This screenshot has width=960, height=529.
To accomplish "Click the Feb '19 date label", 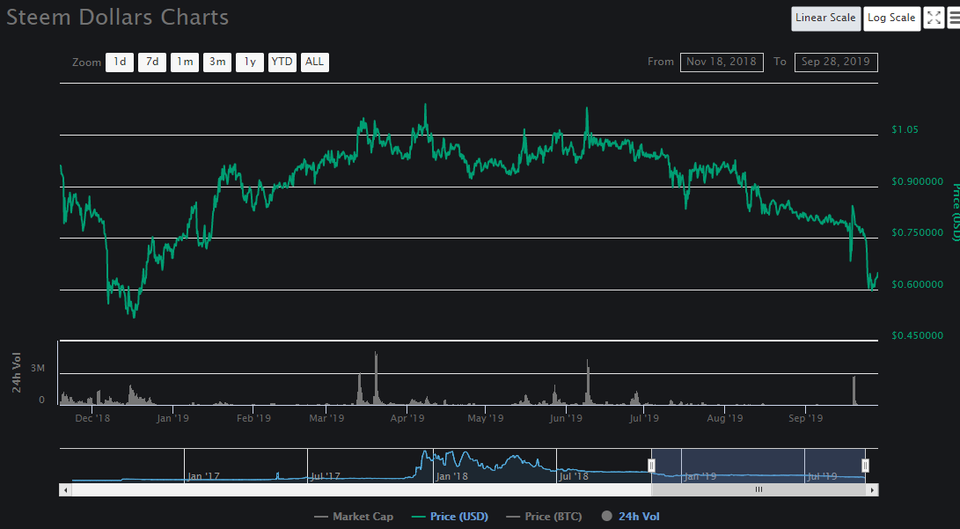I will pyautogui.click(x=253, y=418).
